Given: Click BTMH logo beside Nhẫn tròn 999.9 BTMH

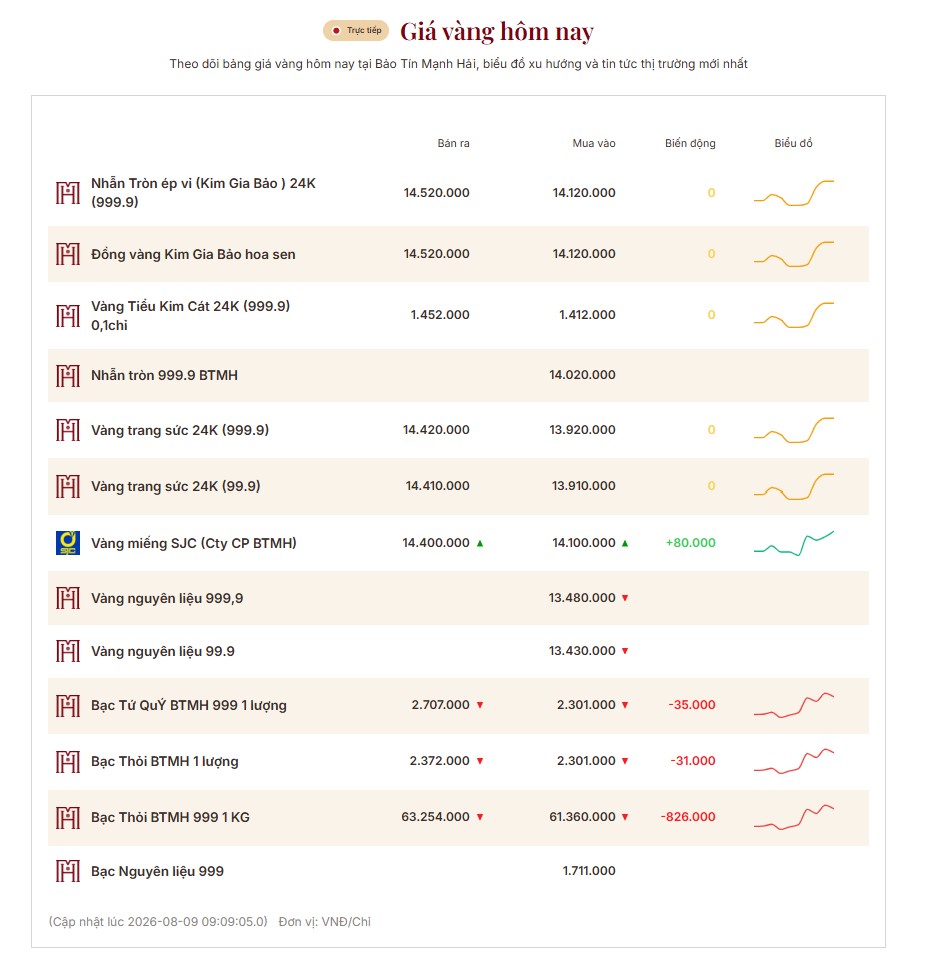Looking at the screenshot, I should (x=68, y=376).
